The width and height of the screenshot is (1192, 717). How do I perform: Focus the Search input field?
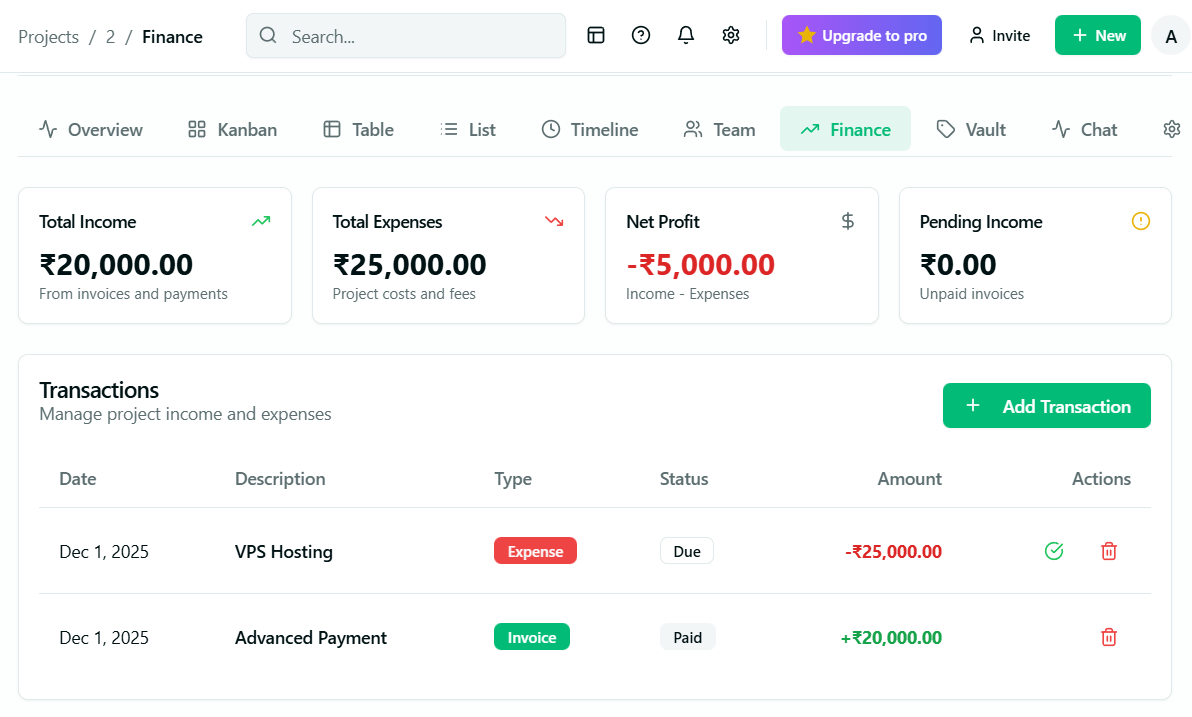420,36
